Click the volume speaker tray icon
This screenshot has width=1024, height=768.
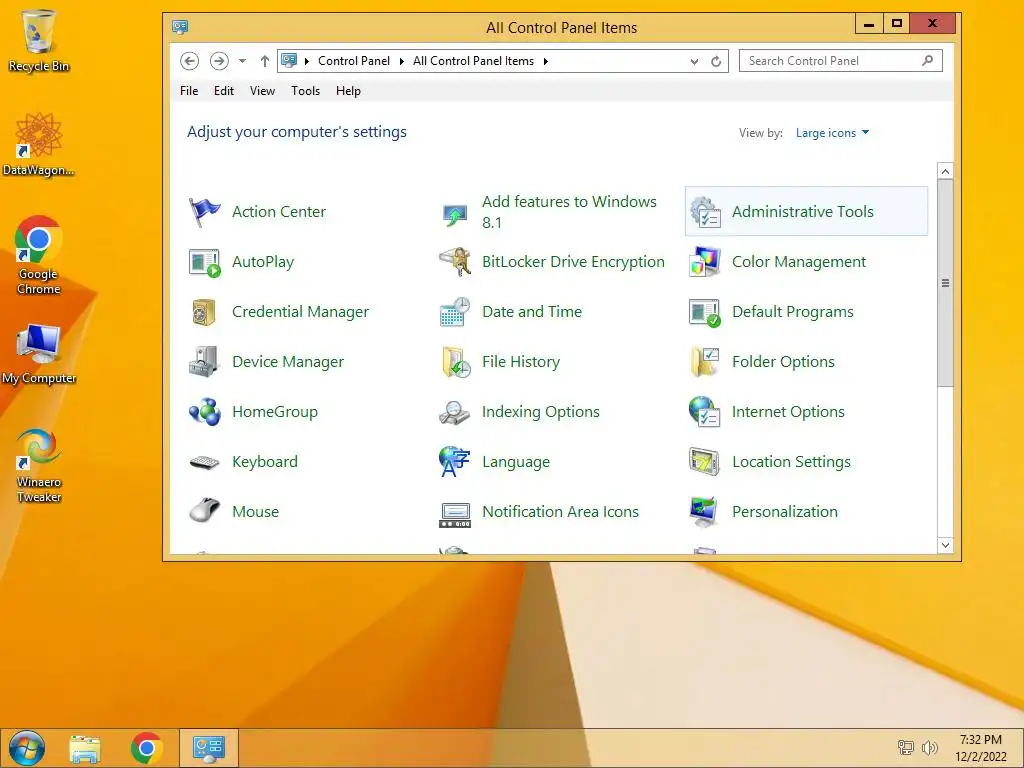(929, 748)
